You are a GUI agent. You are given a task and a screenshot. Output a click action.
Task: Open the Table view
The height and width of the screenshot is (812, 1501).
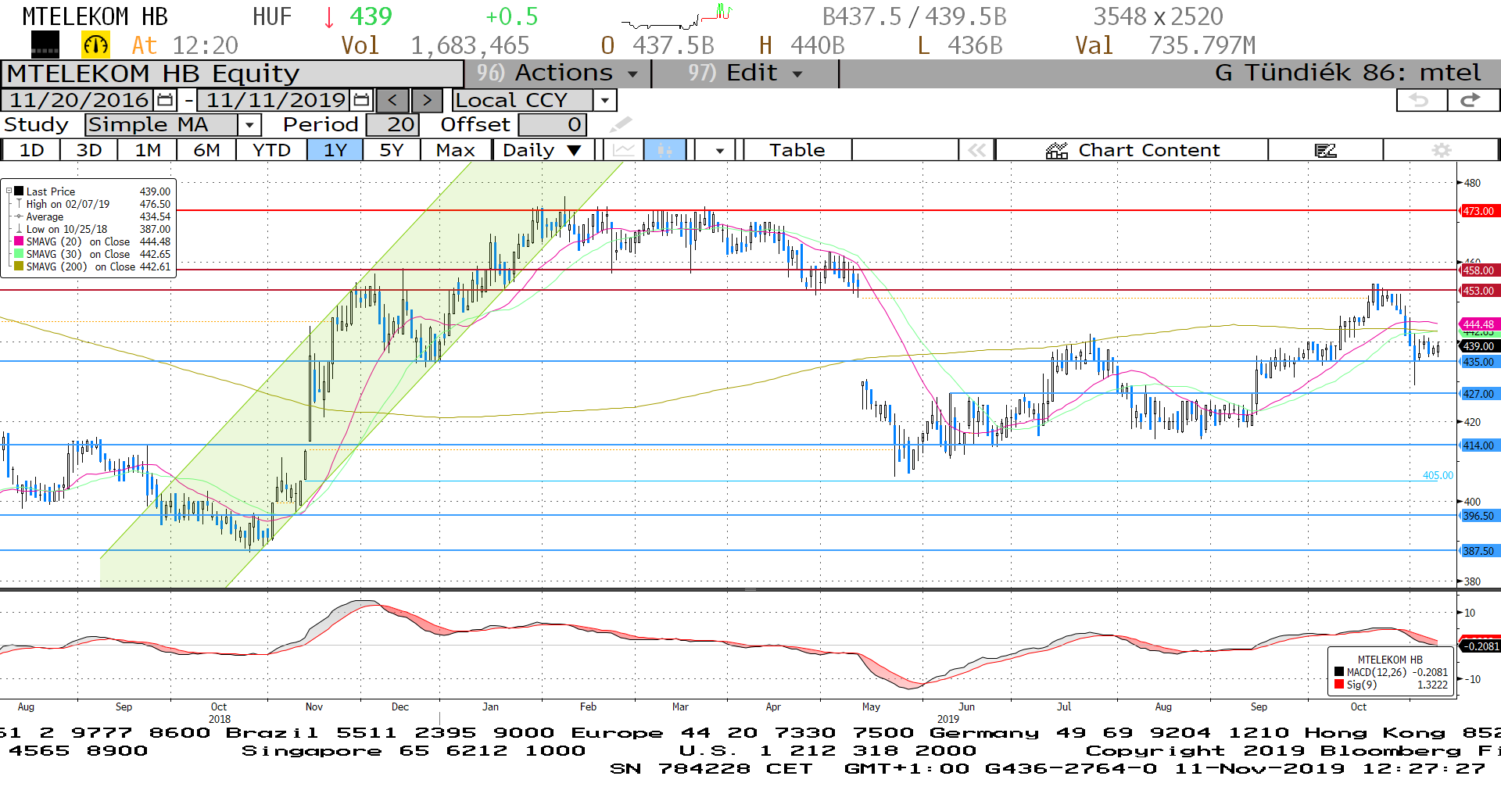[x=797, y=150]
